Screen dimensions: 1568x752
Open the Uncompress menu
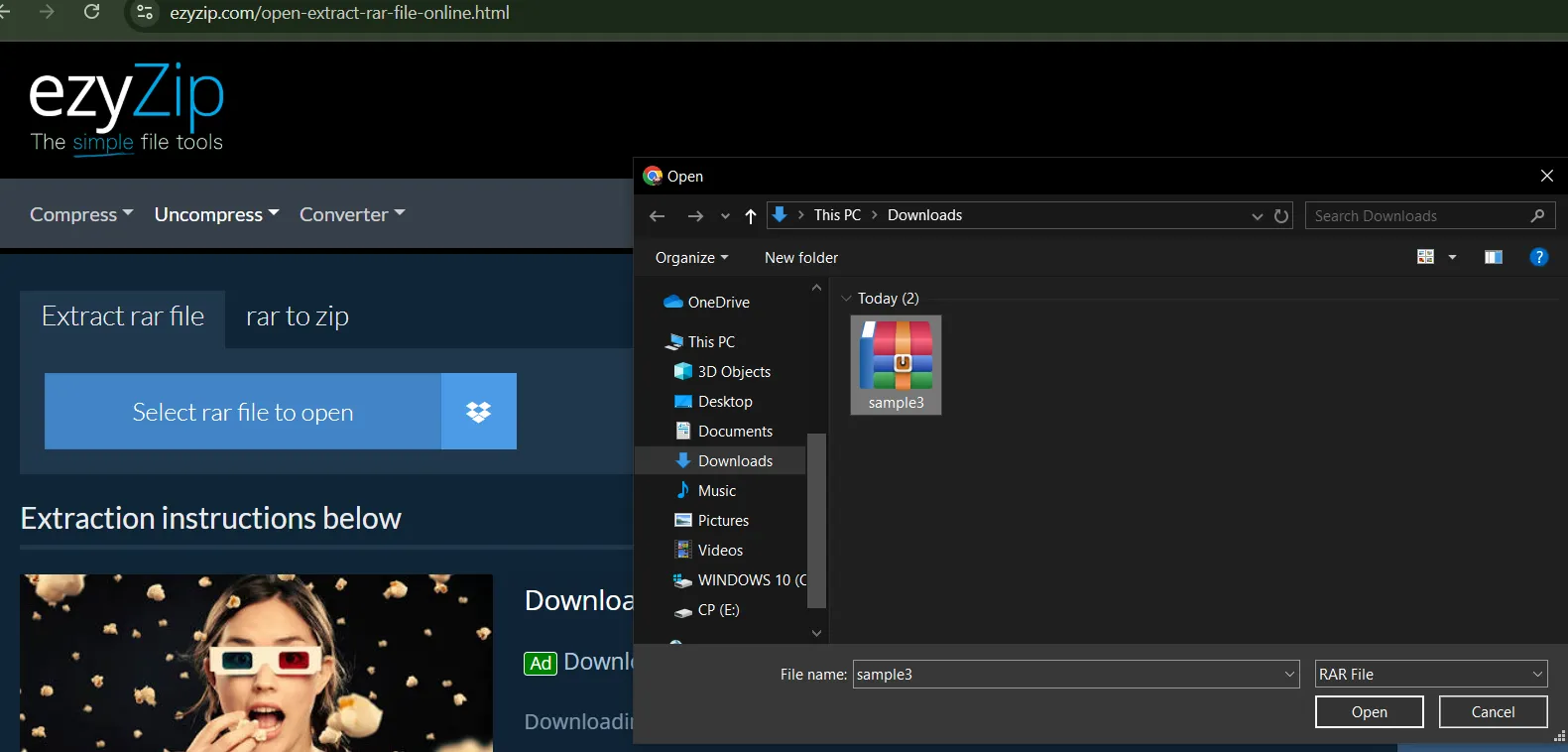[216, 214]
